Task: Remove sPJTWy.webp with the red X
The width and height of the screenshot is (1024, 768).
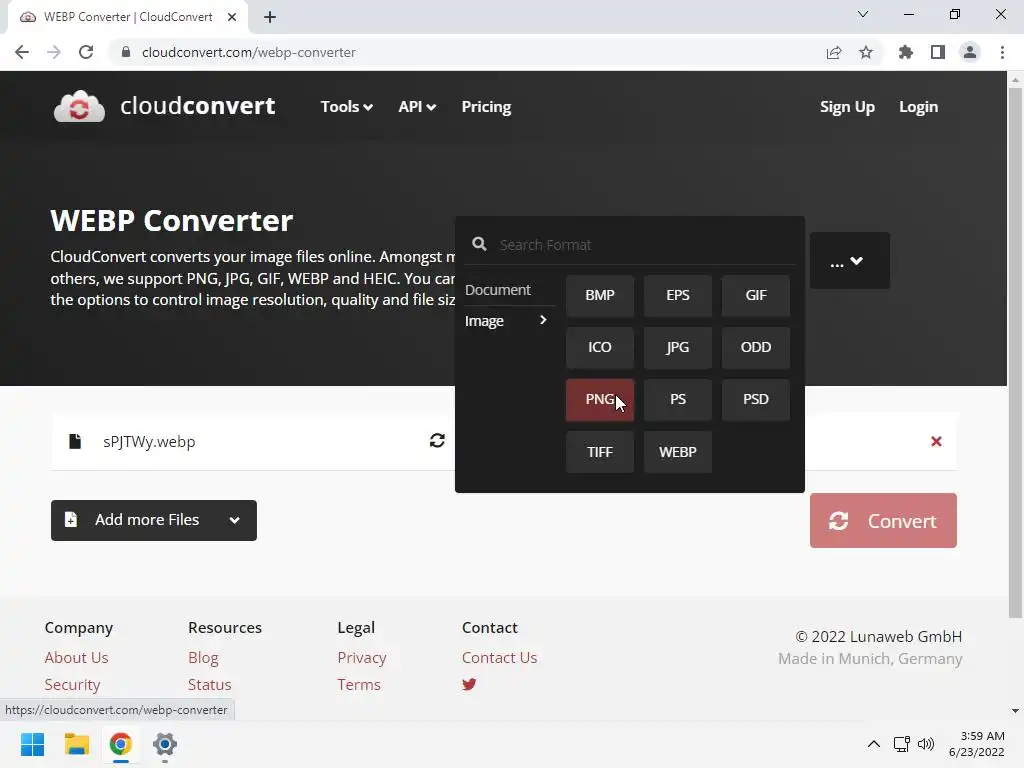Action: pyautogui.click(x=936, y=441)
